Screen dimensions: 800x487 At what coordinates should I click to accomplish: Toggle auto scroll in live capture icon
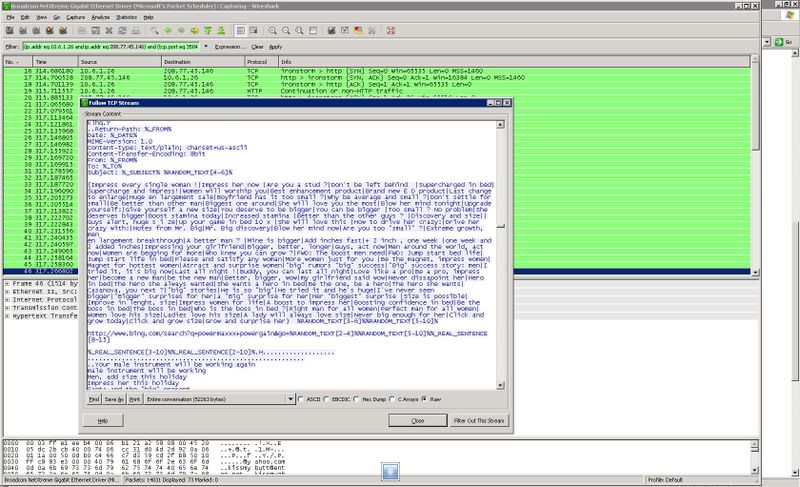pyautogui.click(x=254, y=31)
